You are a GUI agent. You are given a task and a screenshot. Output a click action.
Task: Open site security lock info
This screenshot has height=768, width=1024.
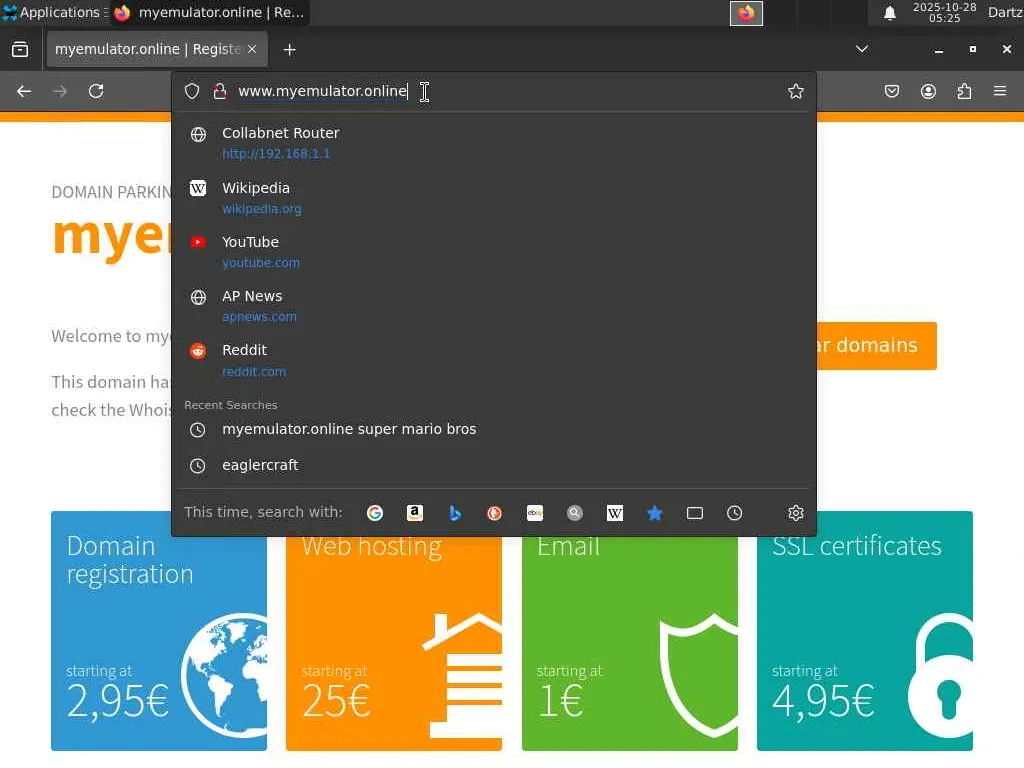(220, 91)
